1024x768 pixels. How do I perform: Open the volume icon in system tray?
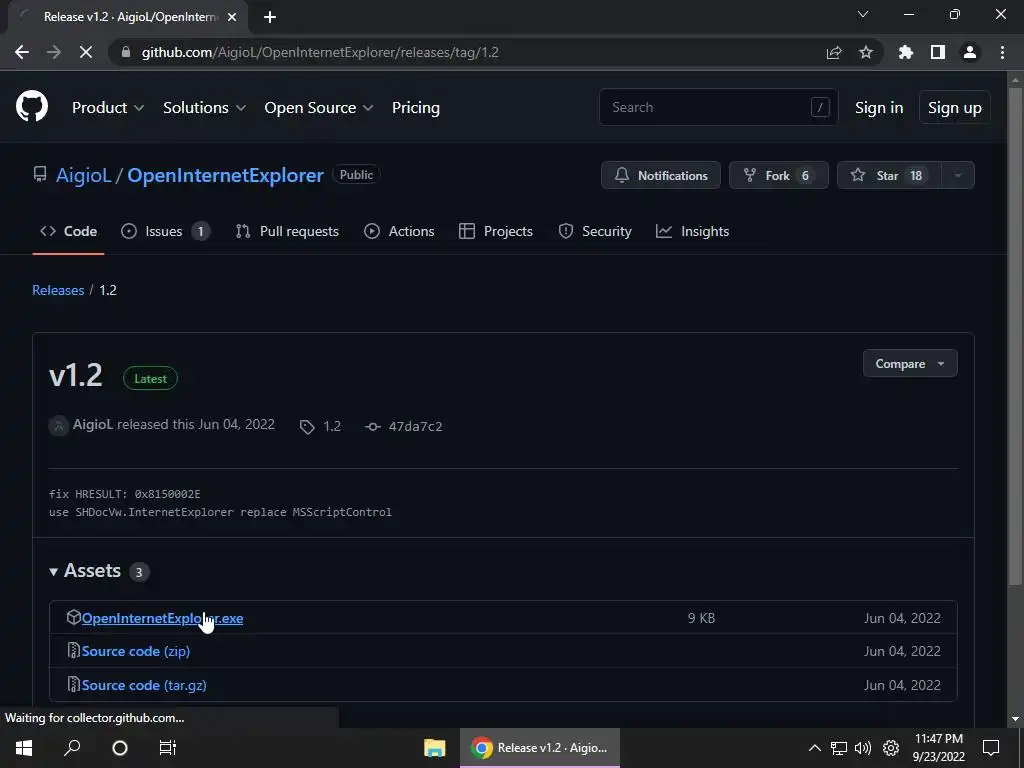[x=863, y=748]
